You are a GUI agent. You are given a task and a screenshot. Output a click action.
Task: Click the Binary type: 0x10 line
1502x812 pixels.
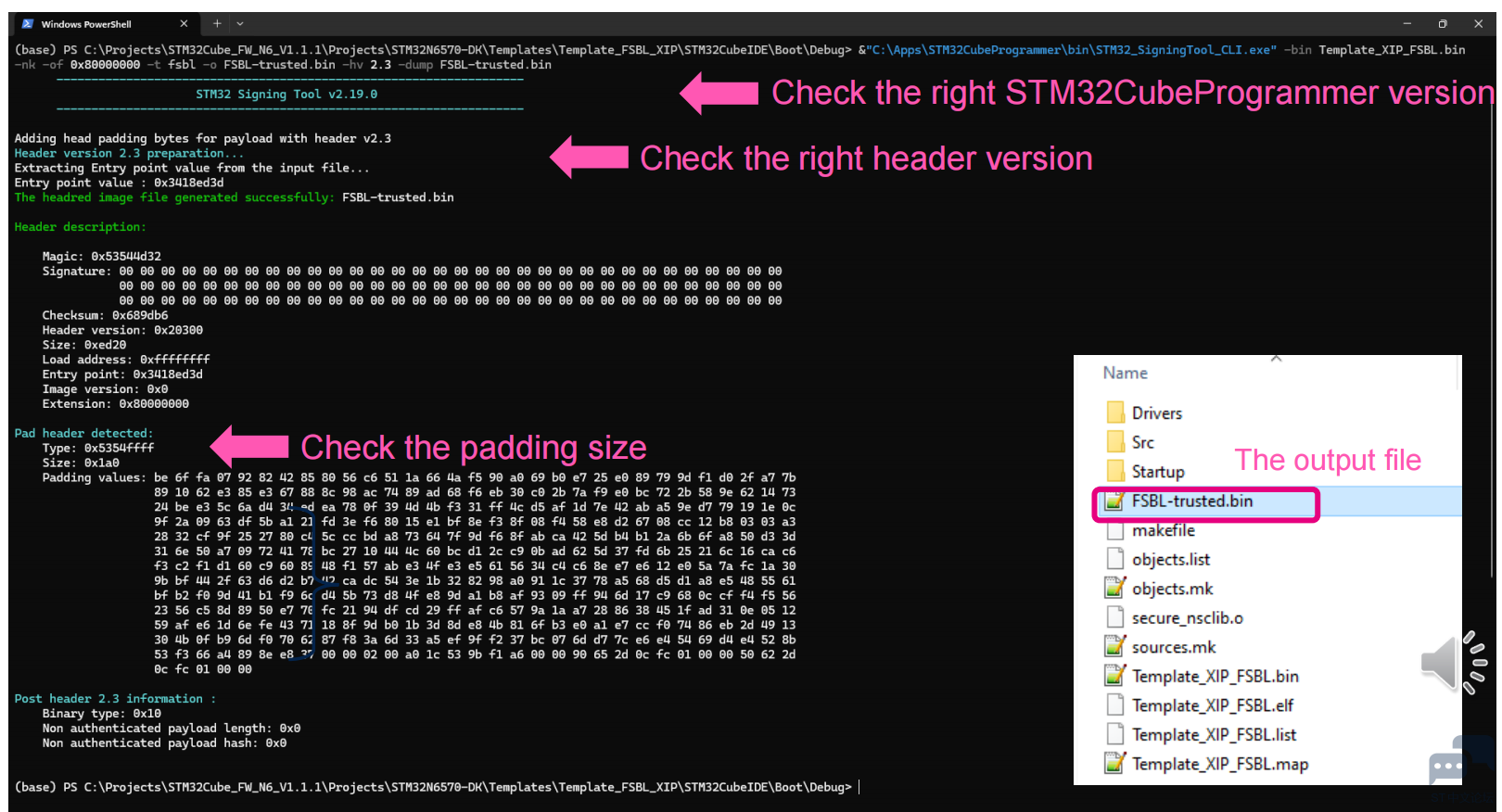101,714
